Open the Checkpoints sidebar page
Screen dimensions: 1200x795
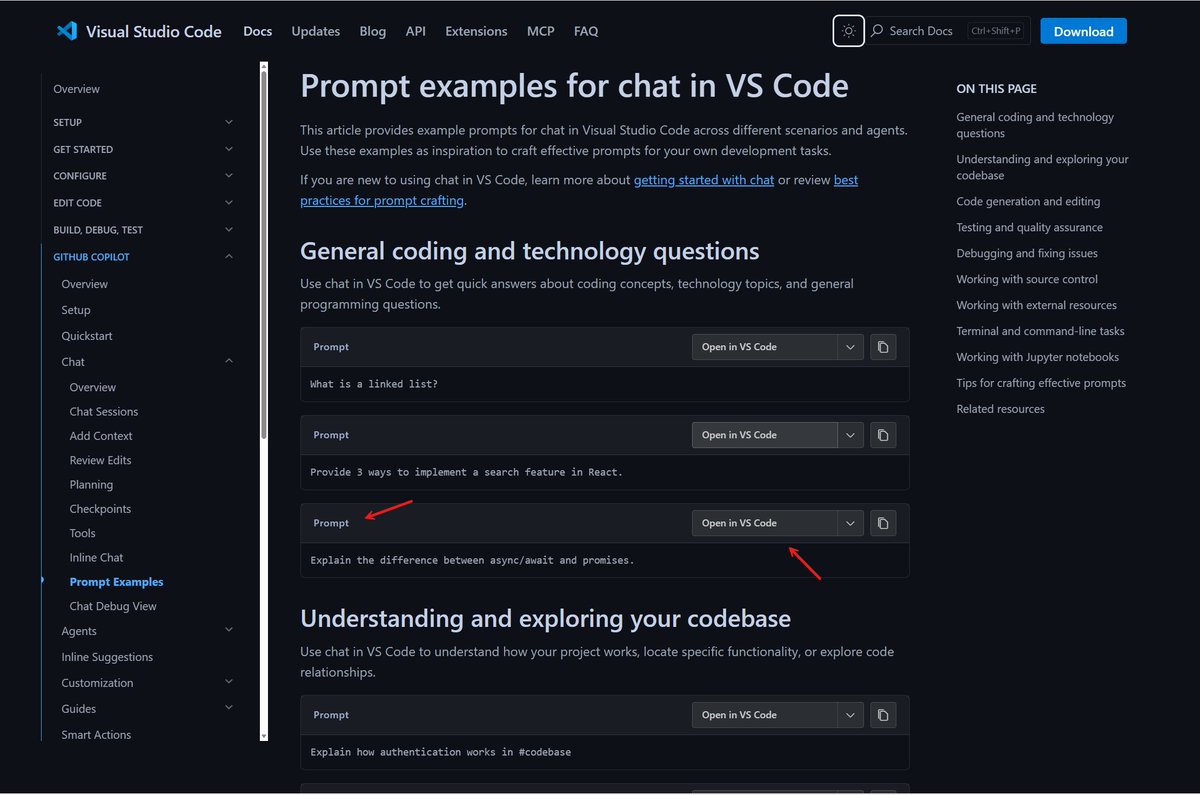pyautogui.click(x=100, y=509)
